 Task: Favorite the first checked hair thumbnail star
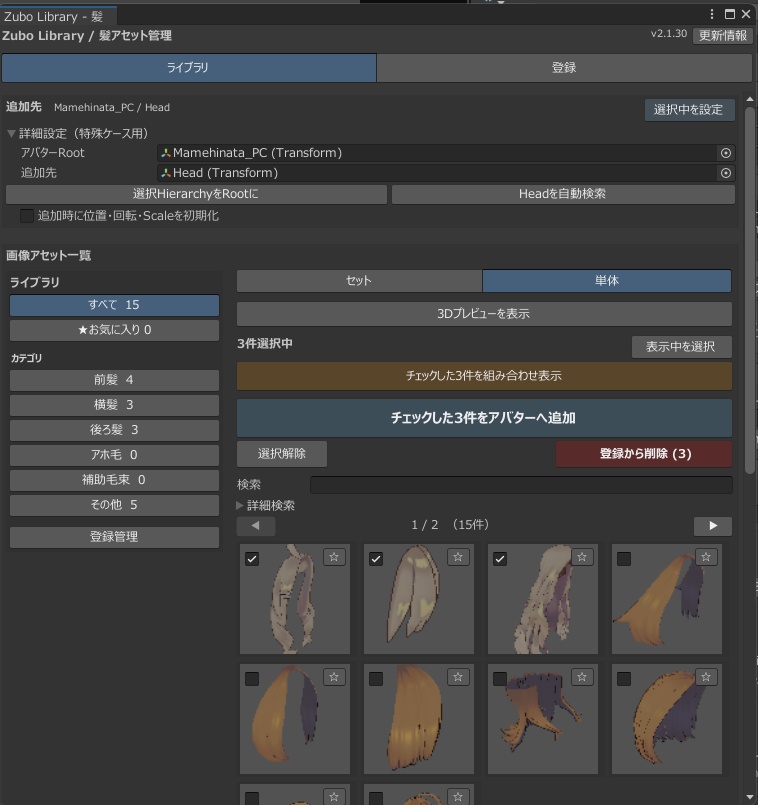pos(334,557)
